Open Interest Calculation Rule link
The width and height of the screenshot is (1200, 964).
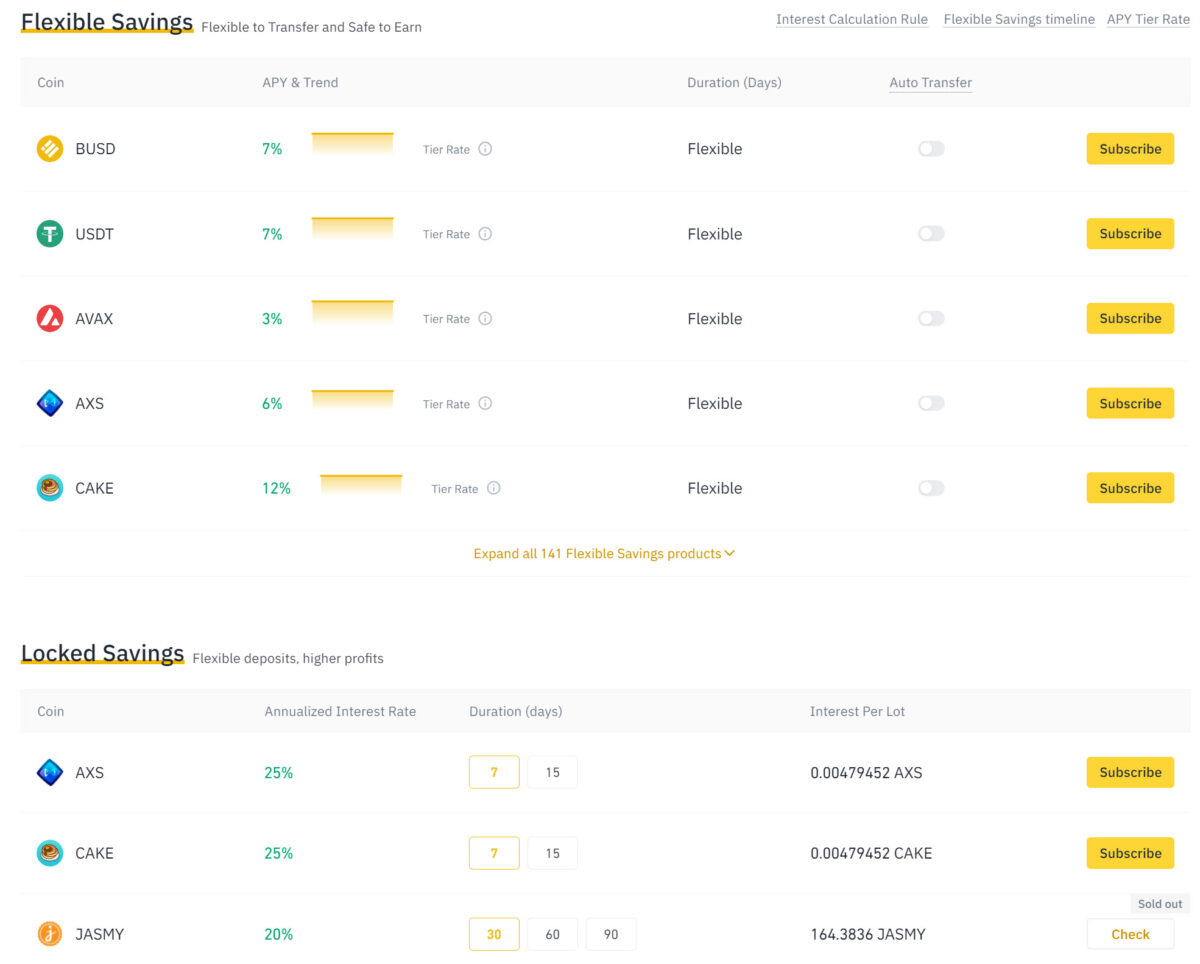click(x=852, y=19)
